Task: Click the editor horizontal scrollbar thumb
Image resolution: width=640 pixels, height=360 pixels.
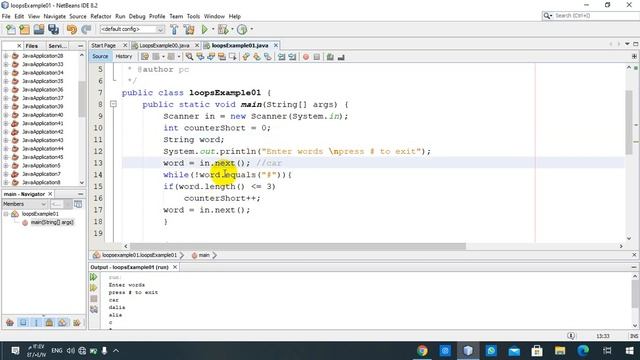Action: point(298,246)
